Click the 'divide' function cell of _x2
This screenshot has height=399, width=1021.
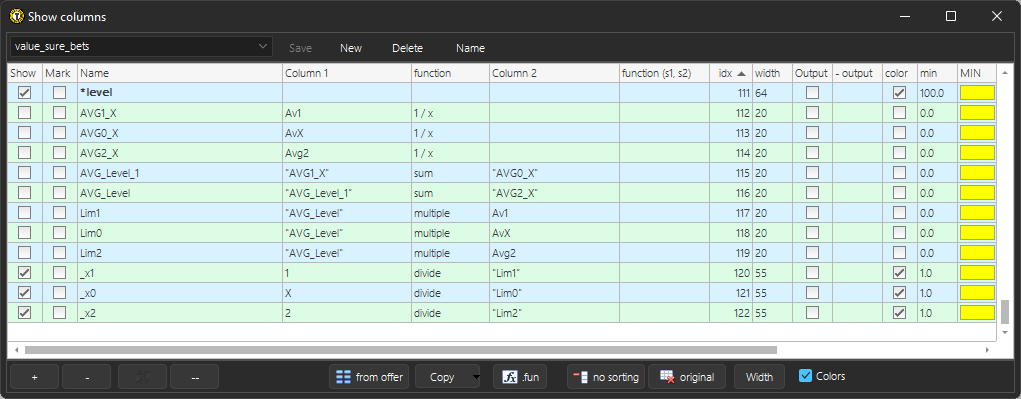[451, 313]
